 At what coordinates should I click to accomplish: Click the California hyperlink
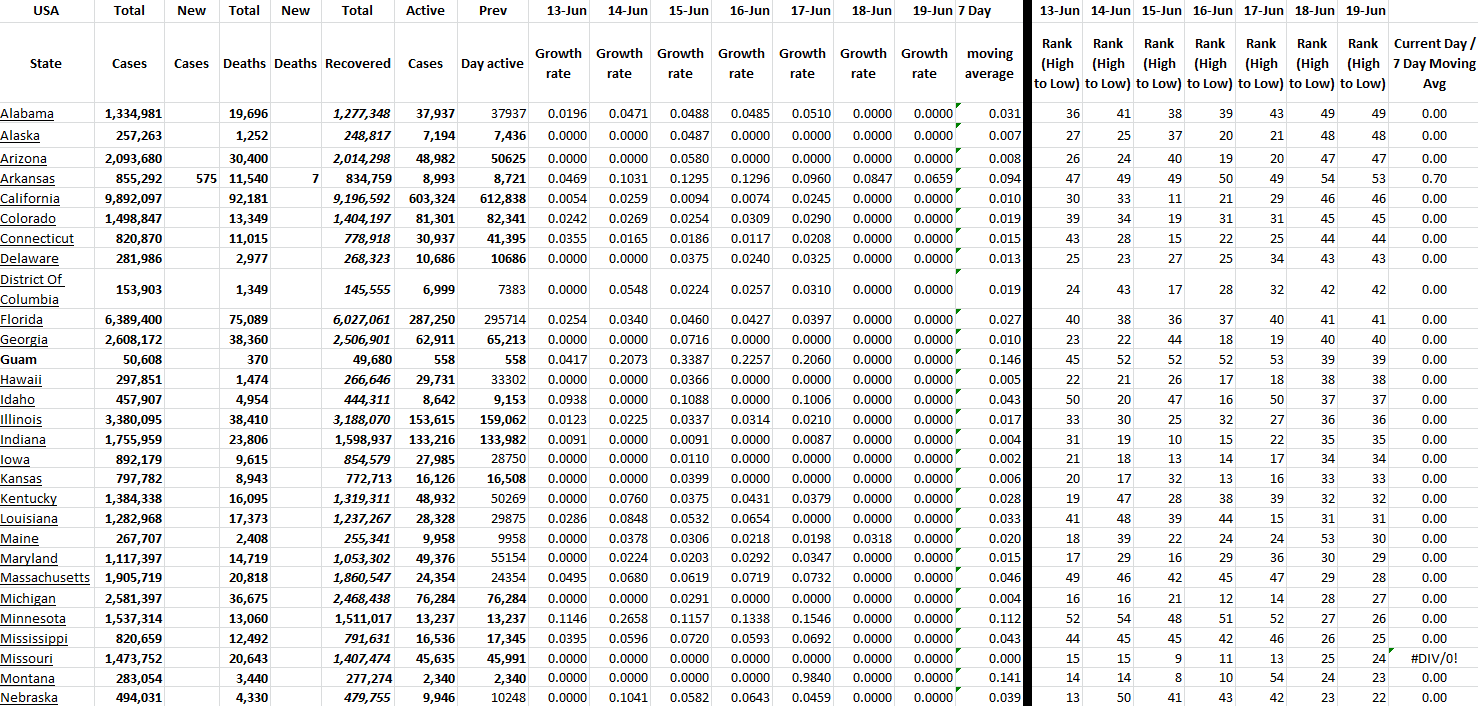[x=30, y=199]
